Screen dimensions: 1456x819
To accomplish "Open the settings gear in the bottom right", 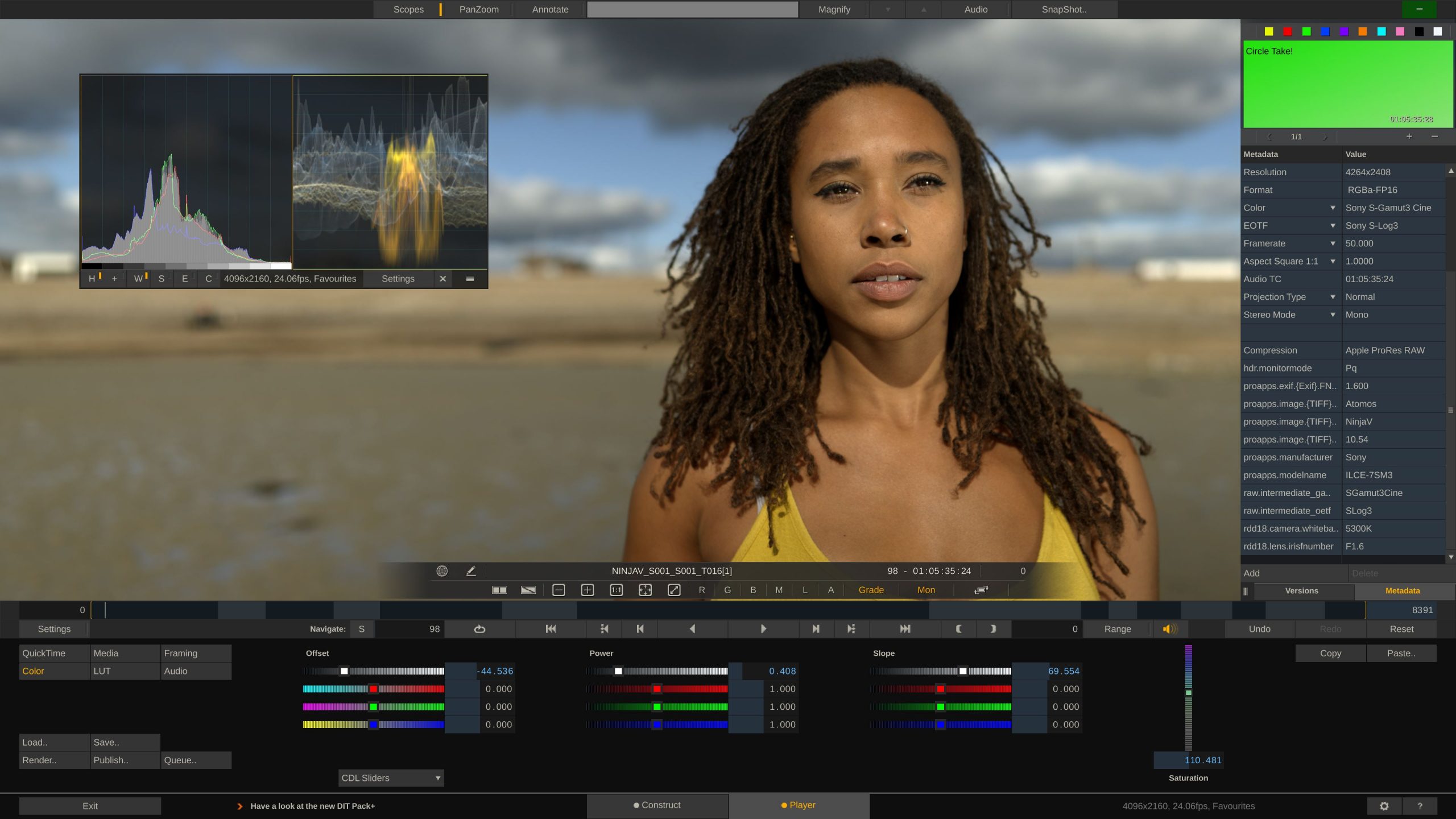I will point(1384,806).
